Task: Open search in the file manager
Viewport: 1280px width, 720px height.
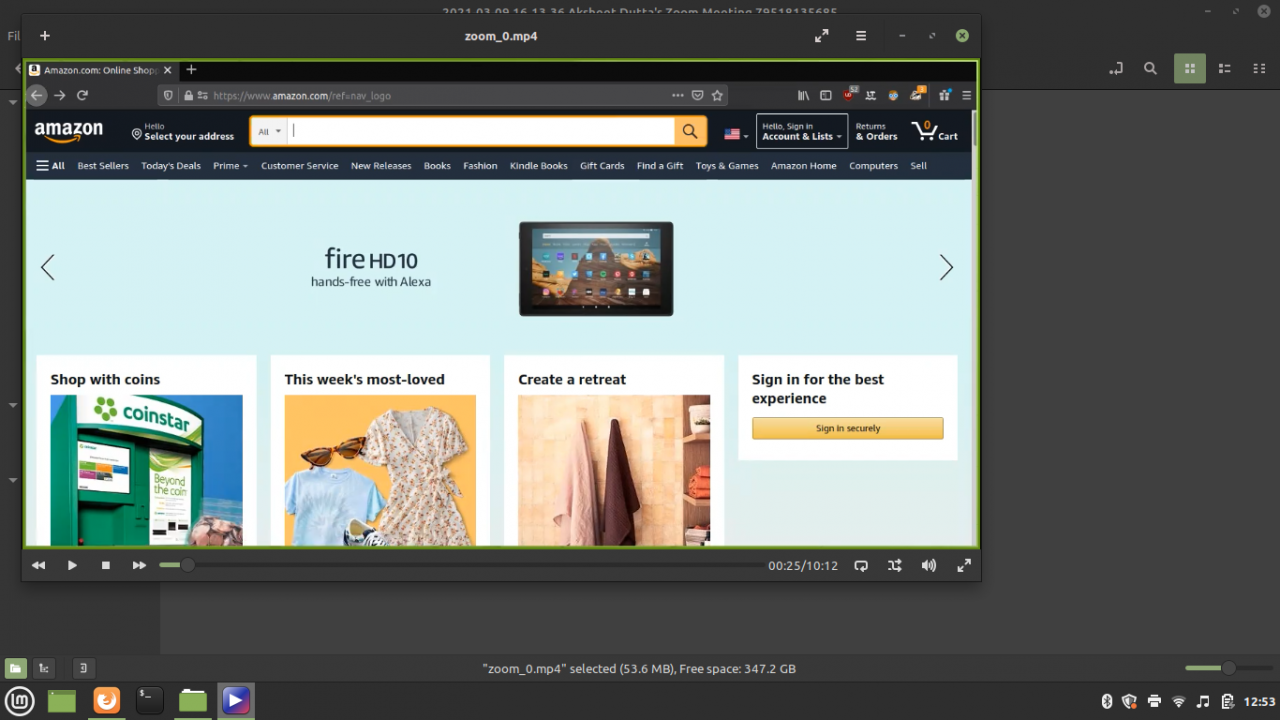Action: [1151, 69]
